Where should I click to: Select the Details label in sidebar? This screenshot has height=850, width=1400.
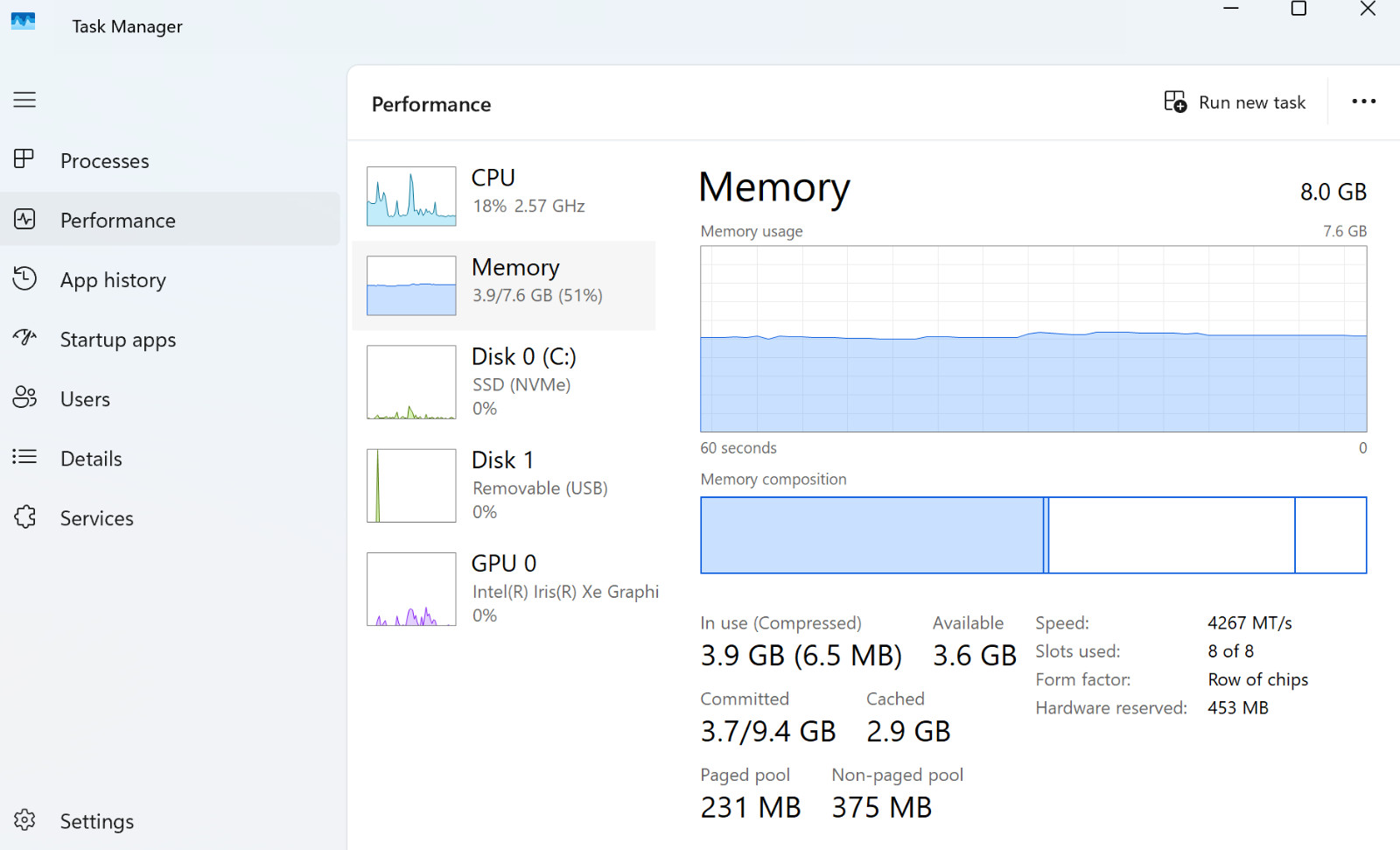click(x=91, y=459)
